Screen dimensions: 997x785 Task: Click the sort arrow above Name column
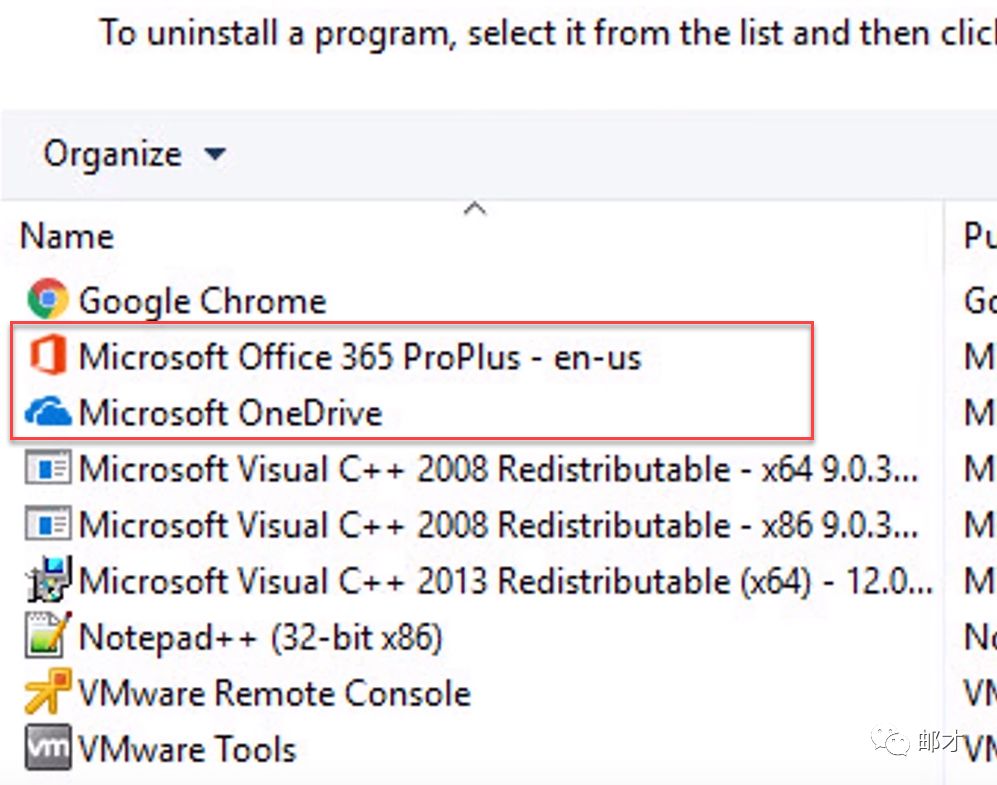(476, 209)
